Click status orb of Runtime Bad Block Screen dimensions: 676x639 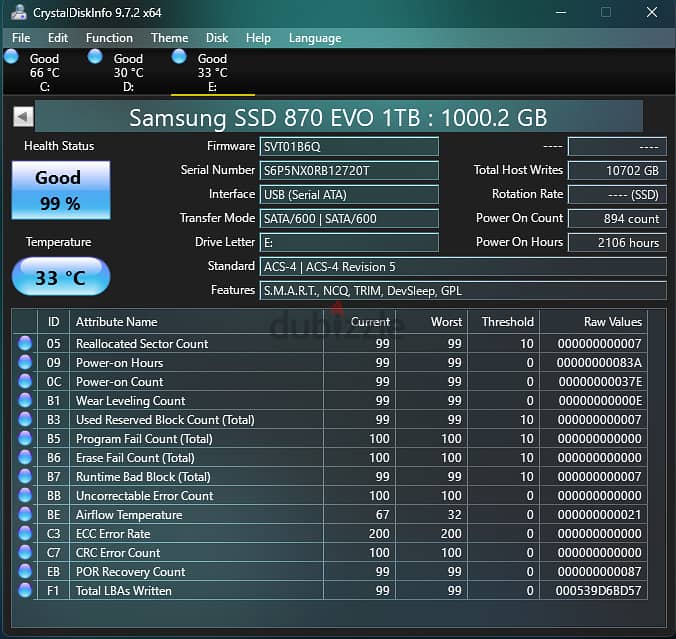point(25,476)
